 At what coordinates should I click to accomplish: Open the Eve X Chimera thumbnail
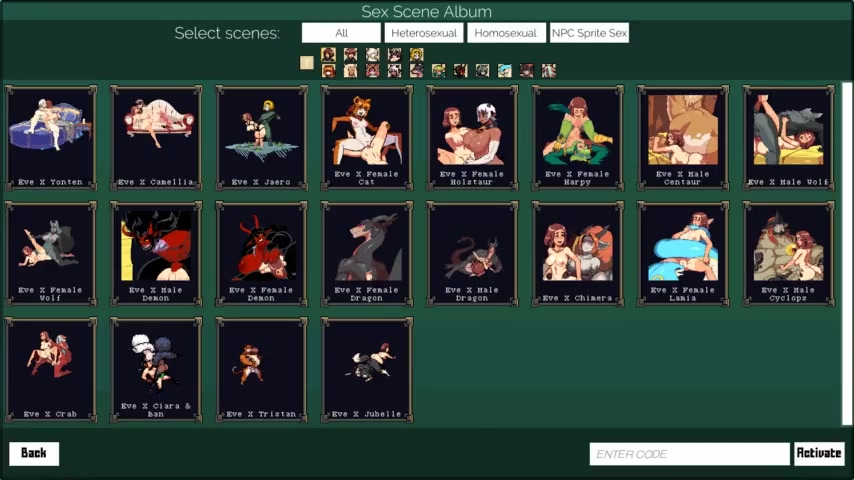[x=577, y=252]
